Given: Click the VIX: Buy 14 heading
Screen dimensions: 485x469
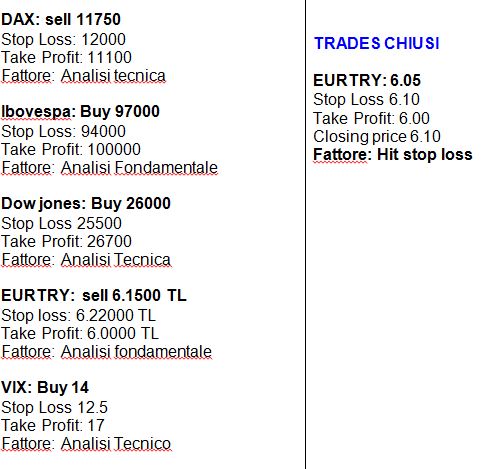Looking at the screenshot, I should (x=45, y=387).
